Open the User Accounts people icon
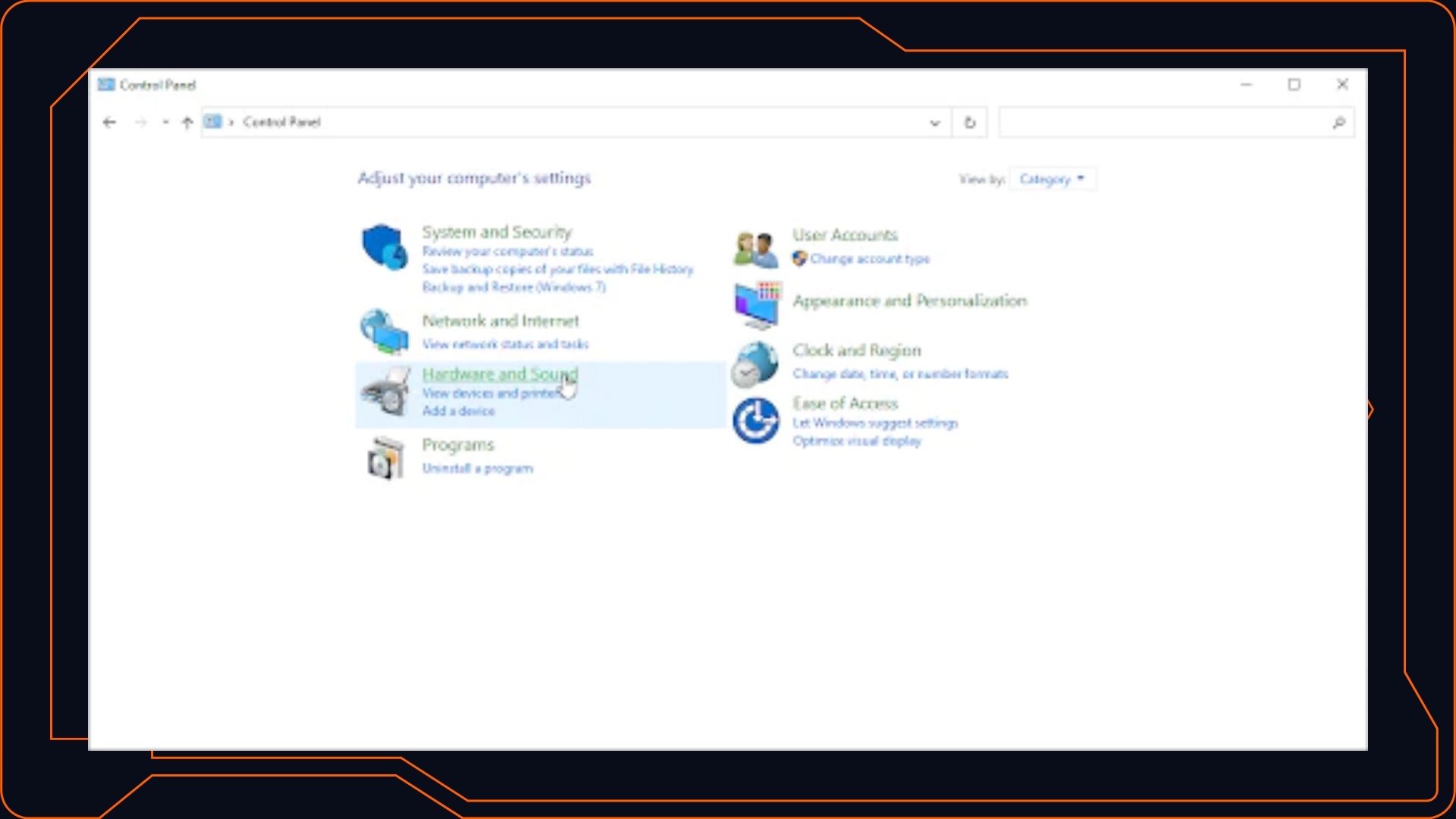The height and width of the screenshot is (819, 1456). pyautogui.click(x=756, y=249)
